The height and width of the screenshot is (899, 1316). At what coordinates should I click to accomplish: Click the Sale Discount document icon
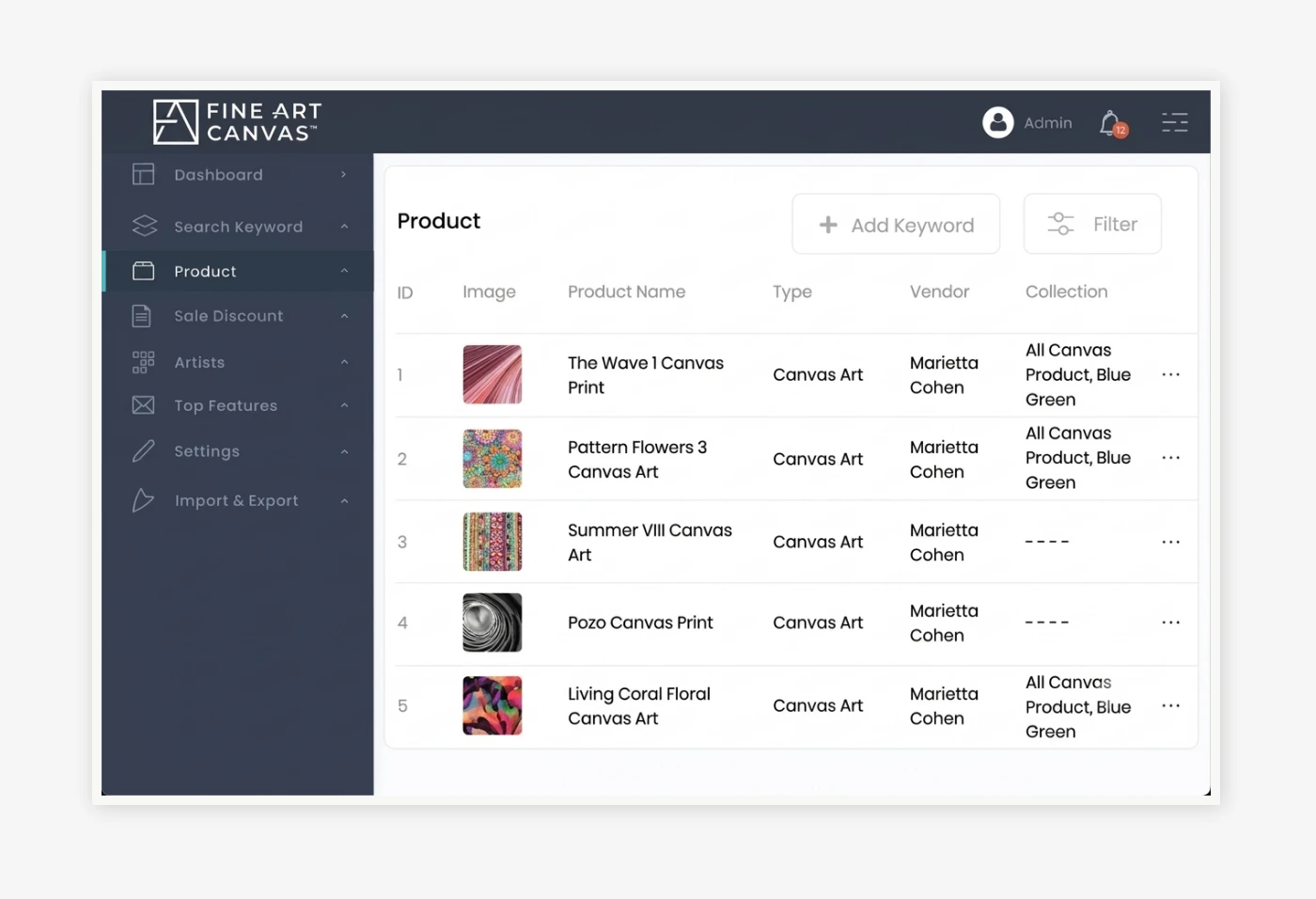pyautogui.click(x=141, y=316)
